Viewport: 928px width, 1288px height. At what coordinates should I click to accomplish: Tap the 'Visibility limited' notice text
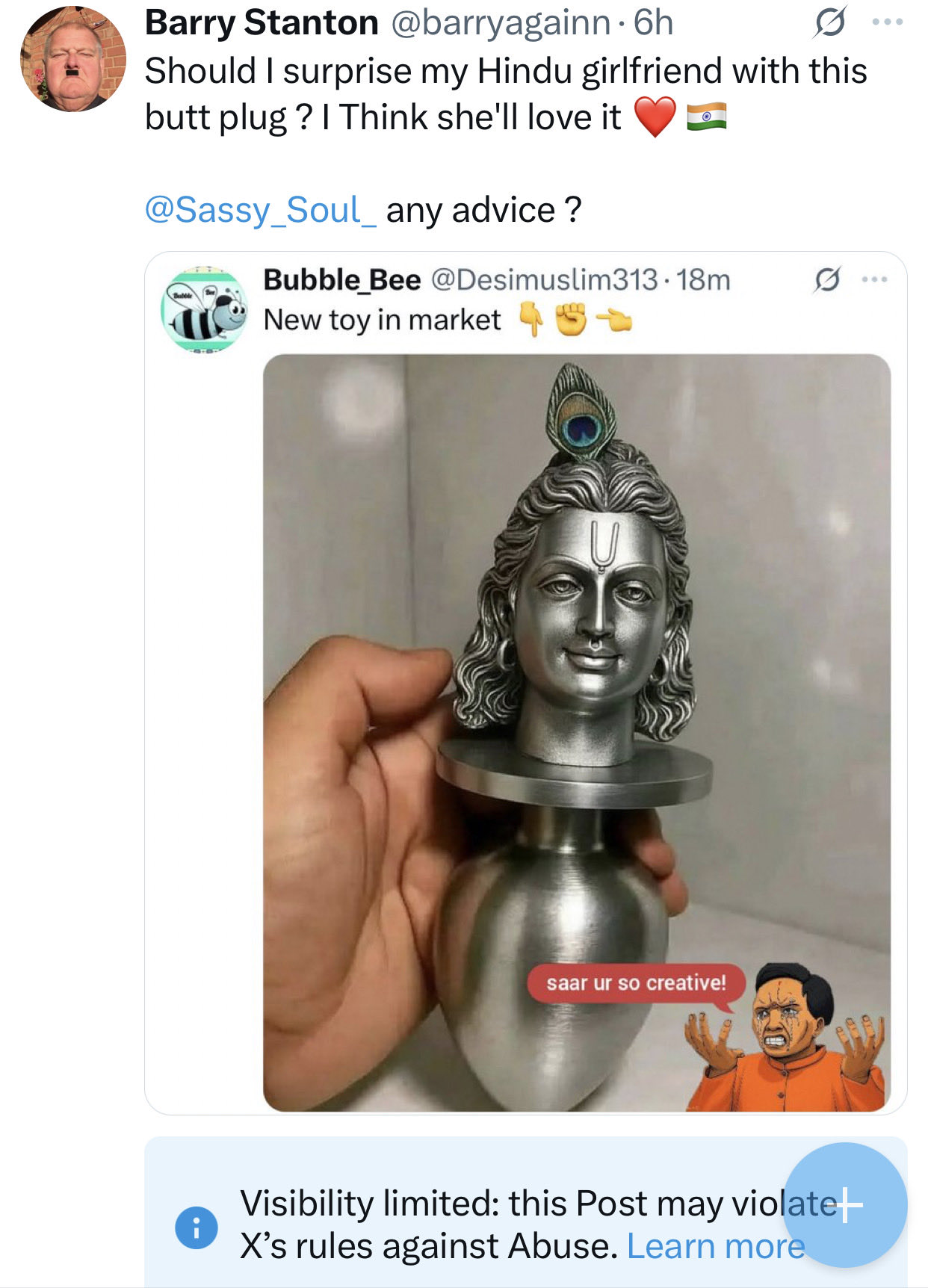coord(523,1224)
